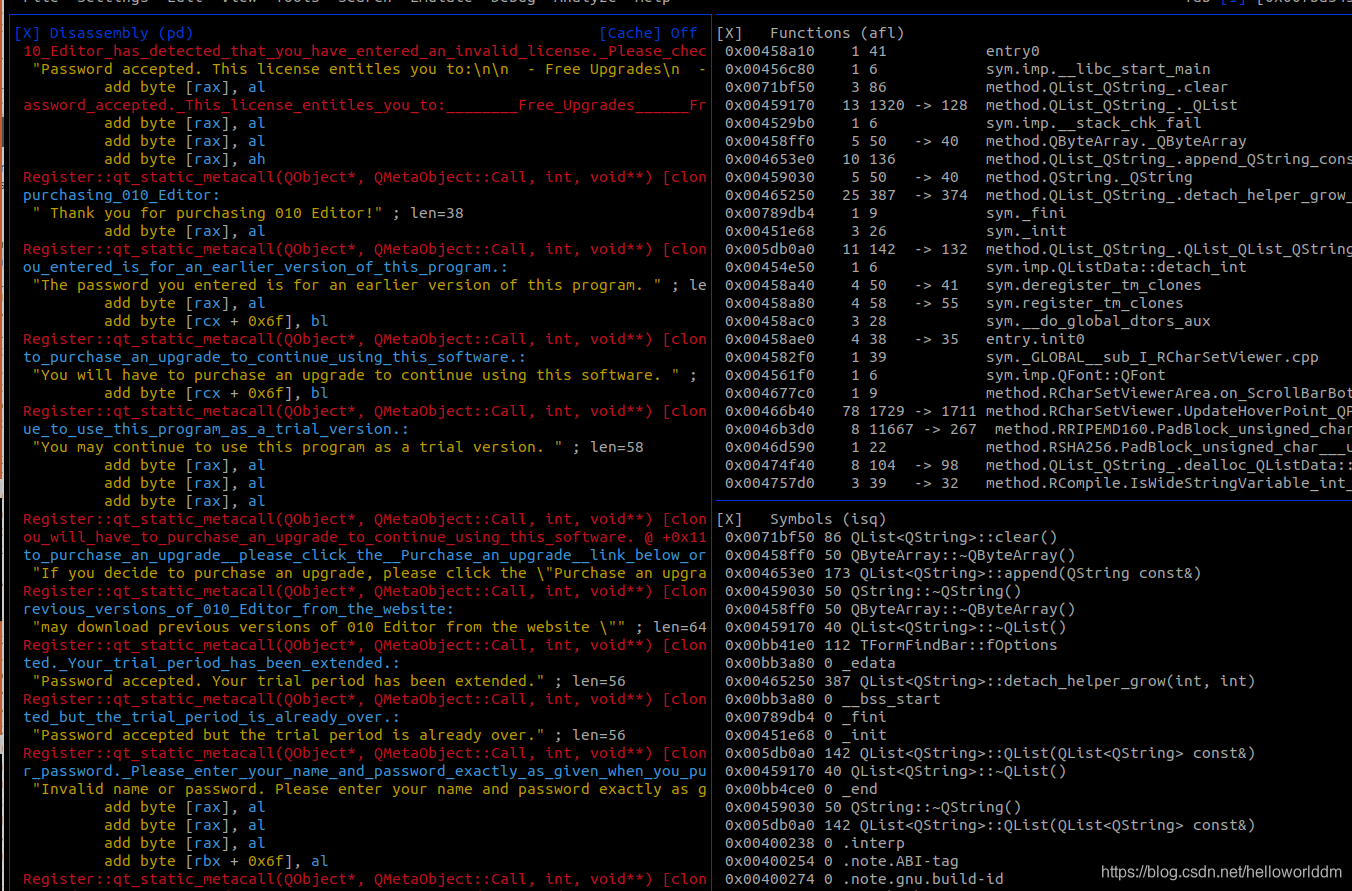The width and height of the screenshot is (1352, 891).
Task: Select instruction add byte [rbx + 0x6f], al
Action: point(217,861)
